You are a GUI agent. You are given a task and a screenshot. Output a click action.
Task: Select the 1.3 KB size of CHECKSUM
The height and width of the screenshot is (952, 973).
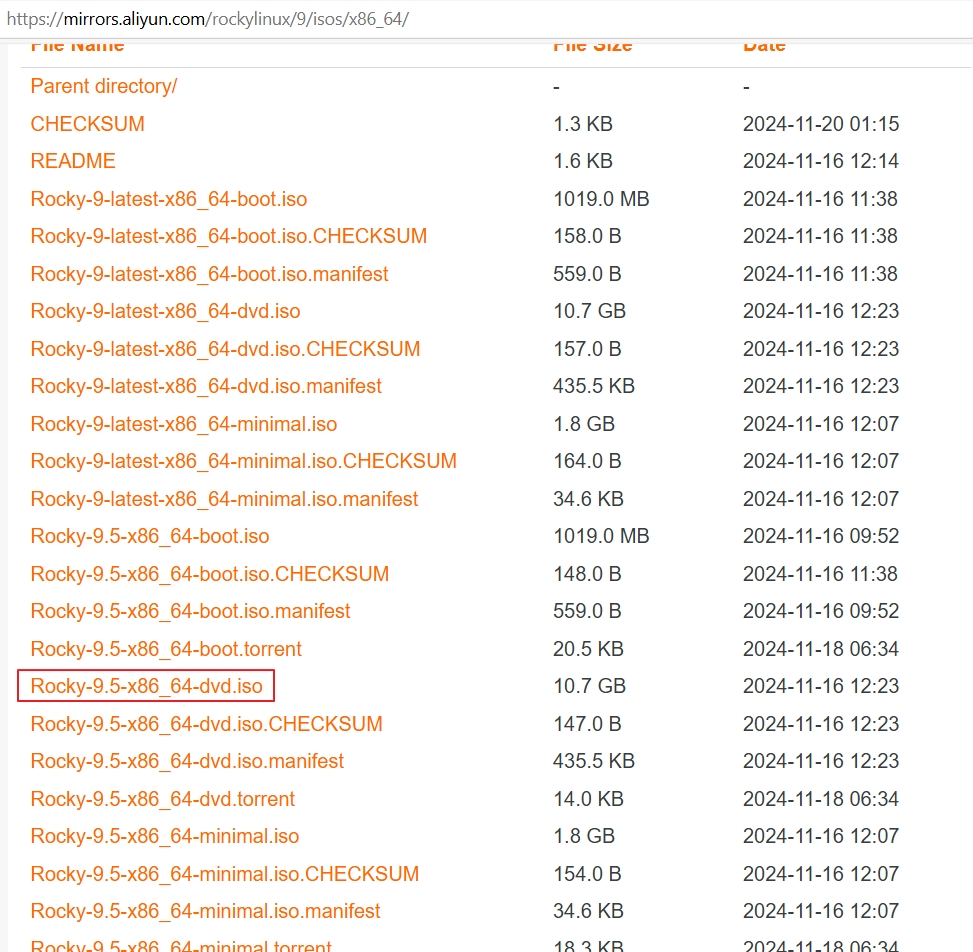click(583, 124)
